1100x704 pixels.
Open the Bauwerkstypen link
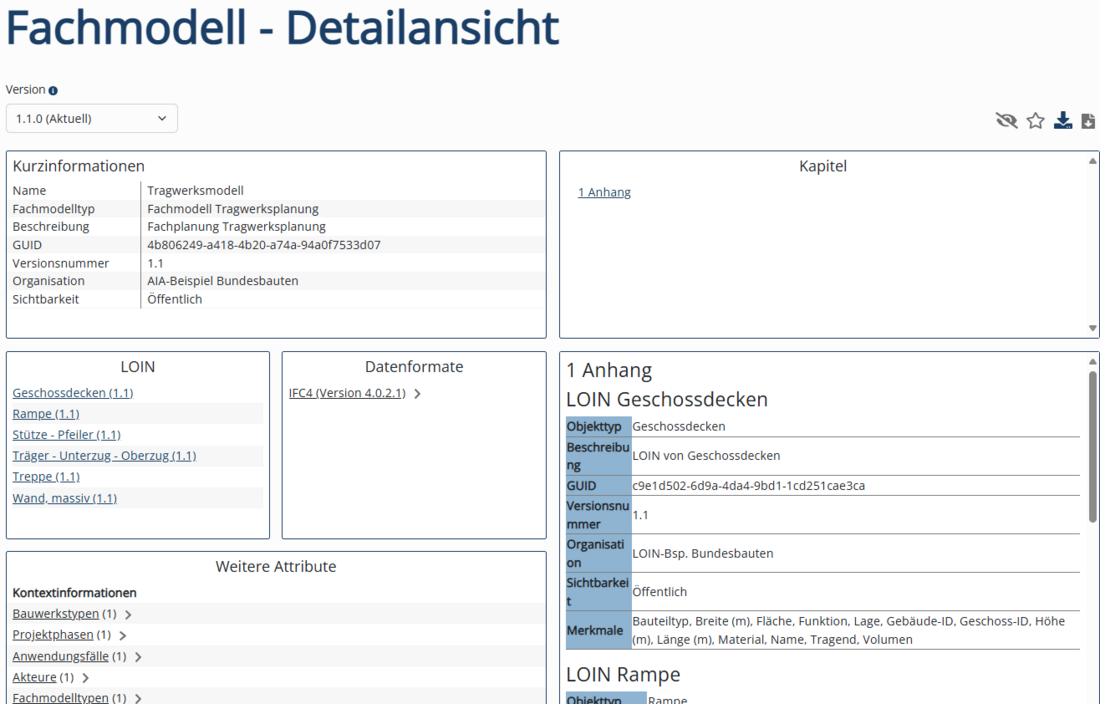[56, 614]
